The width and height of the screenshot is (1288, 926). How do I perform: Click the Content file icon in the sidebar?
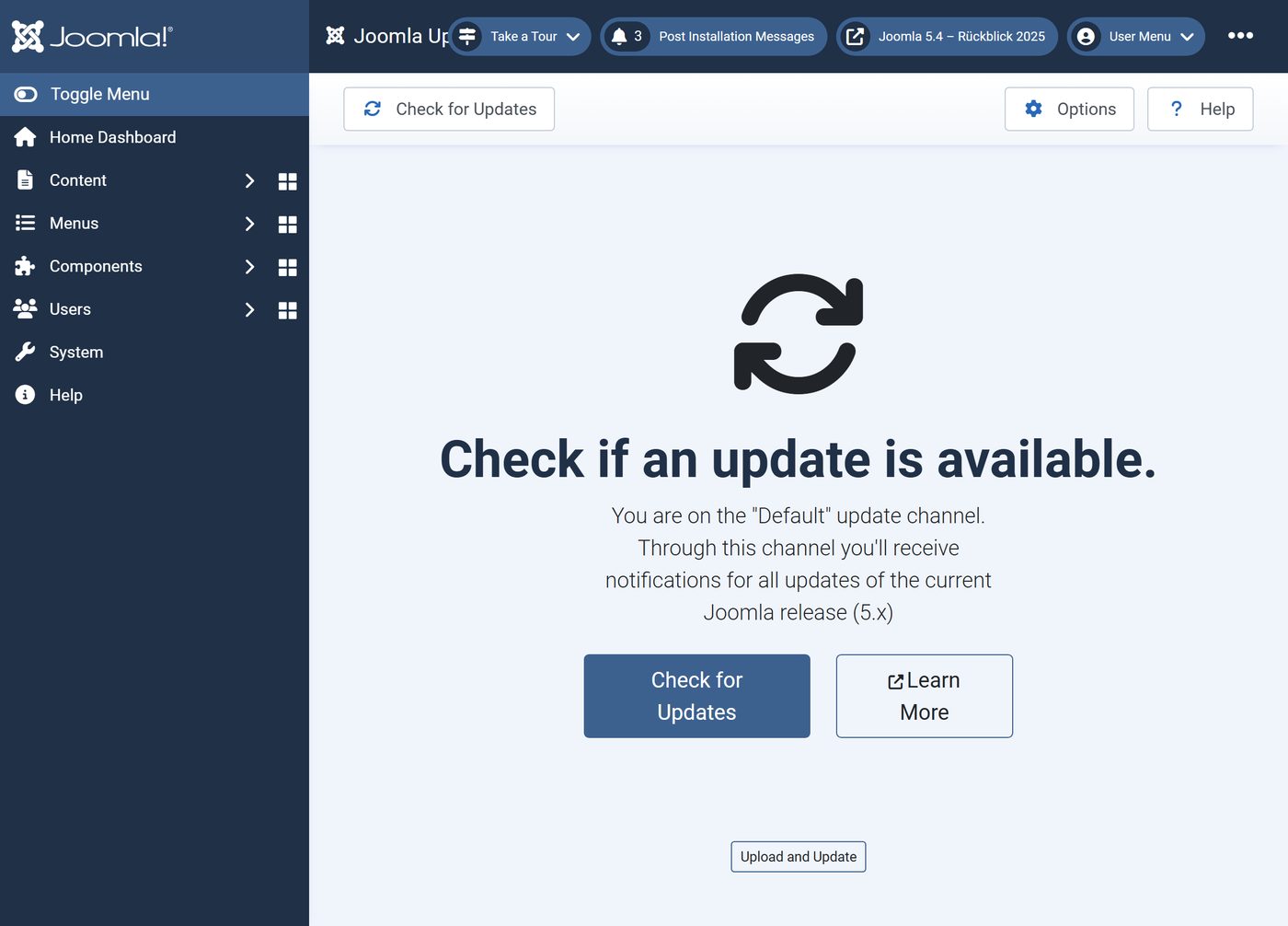[x=25, y=180]
